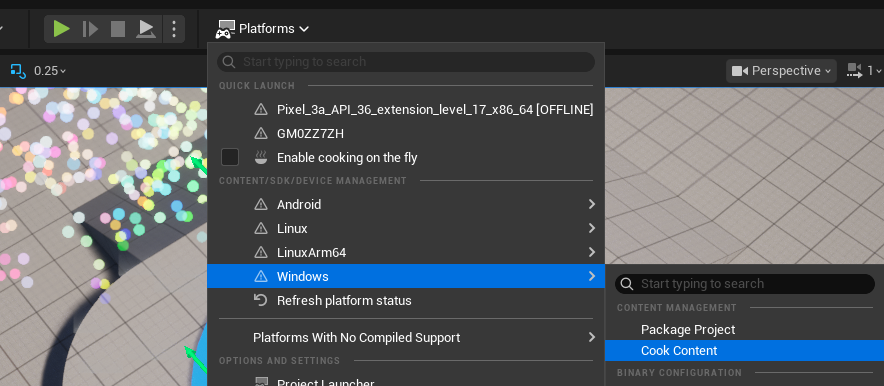
Task: Launch on GM0ZZ7ZH device
Action: [x=406, y=134]
